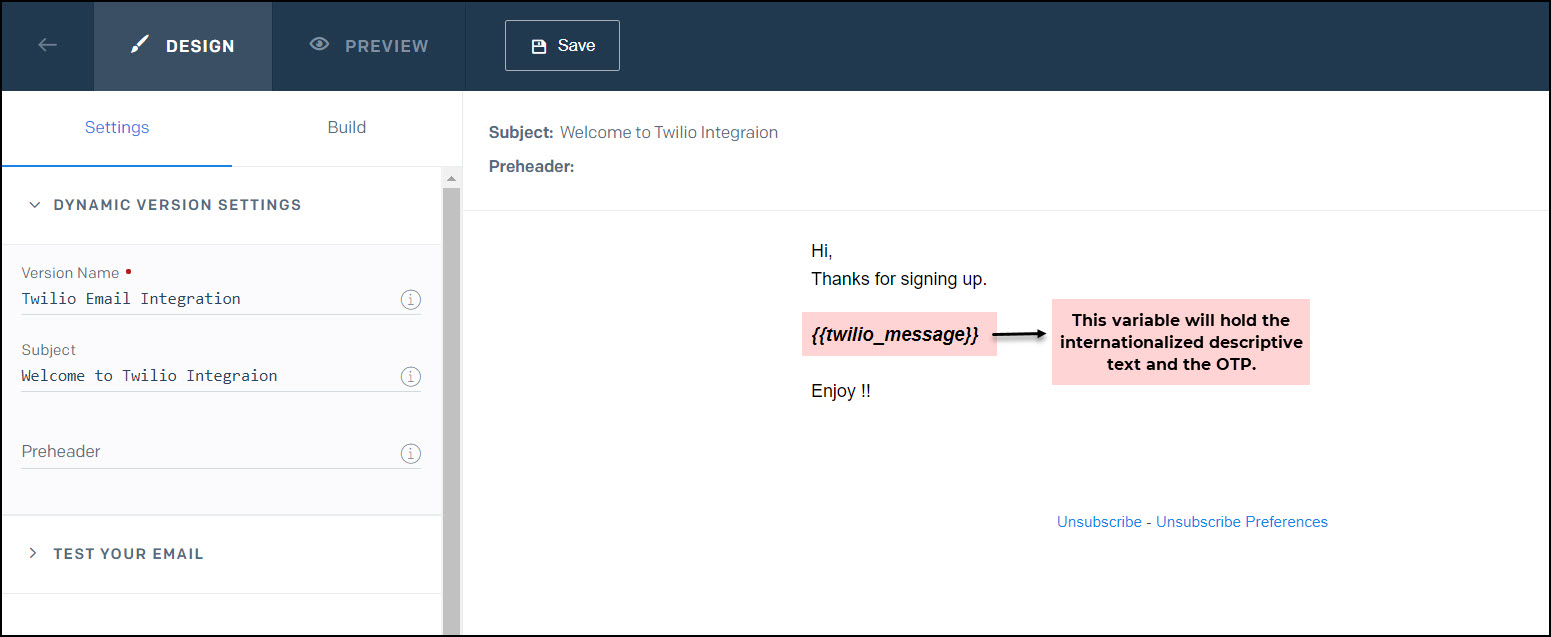
Task: Click the Save button
Action: (562, 46)
